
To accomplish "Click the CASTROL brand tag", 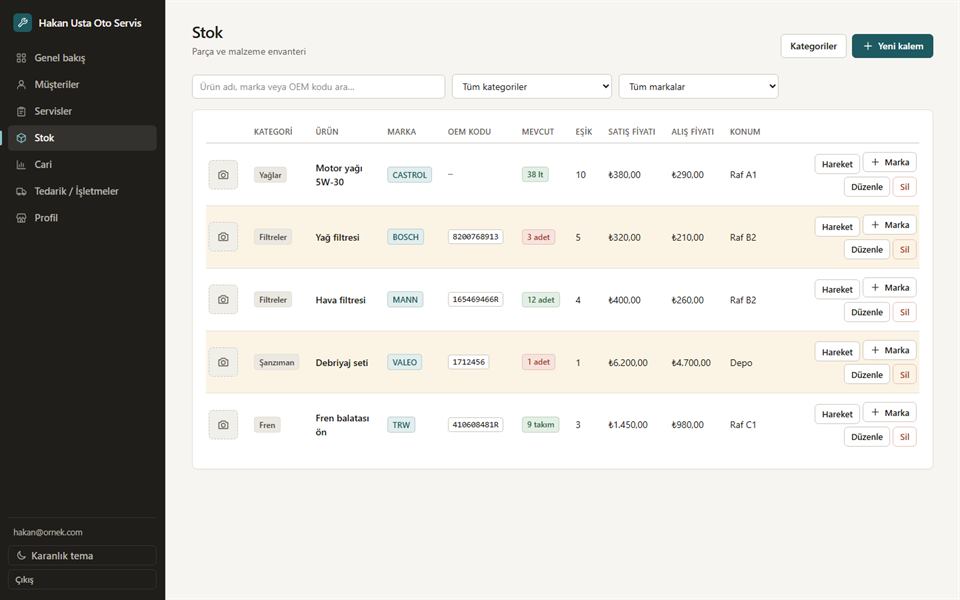I will (x=409, y=175).
